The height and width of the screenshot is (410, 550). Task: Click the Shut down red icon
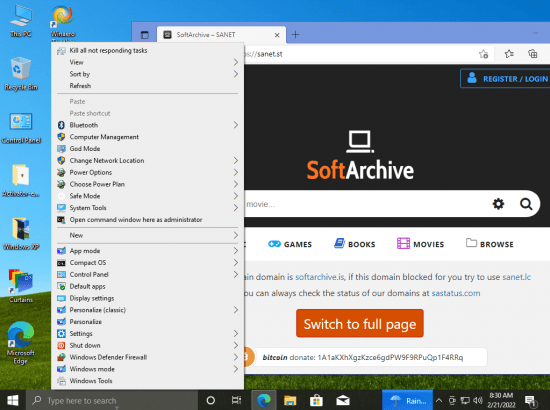tap(61, 345)
